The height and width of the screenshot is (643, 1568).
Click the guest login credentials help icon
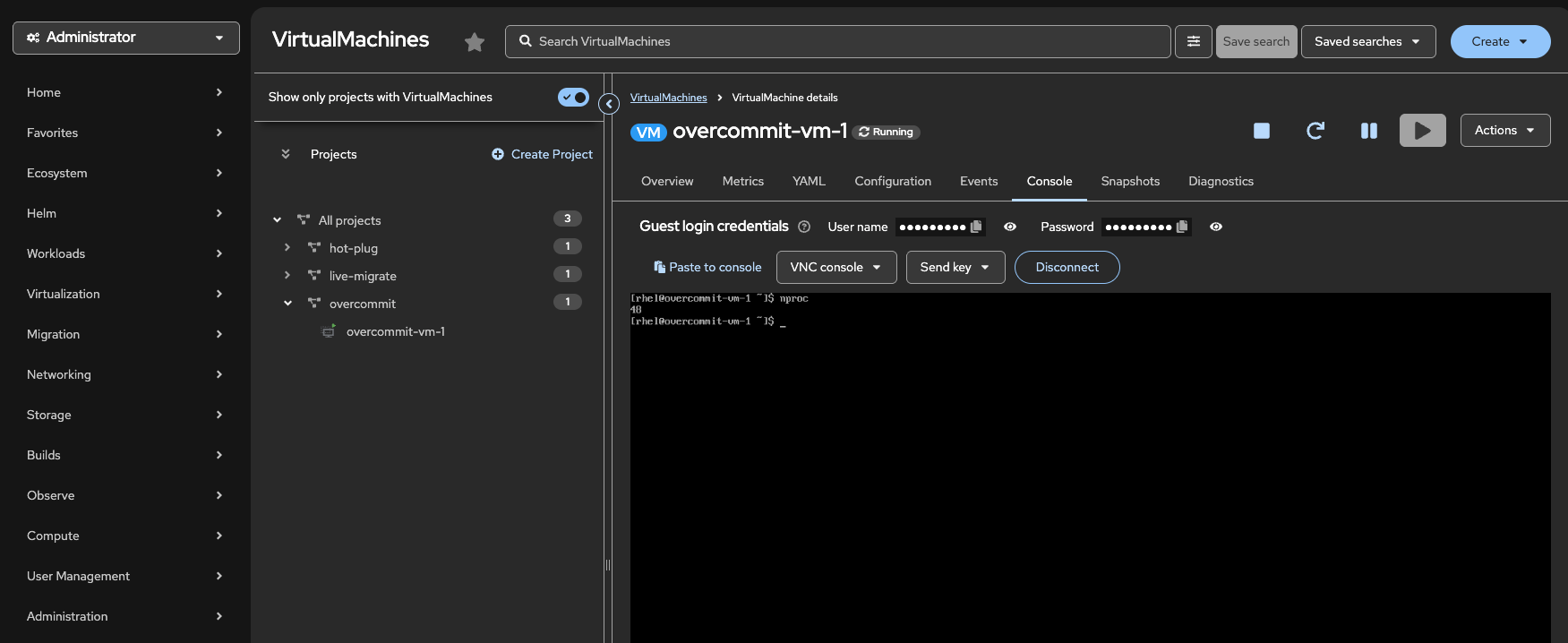804,227
